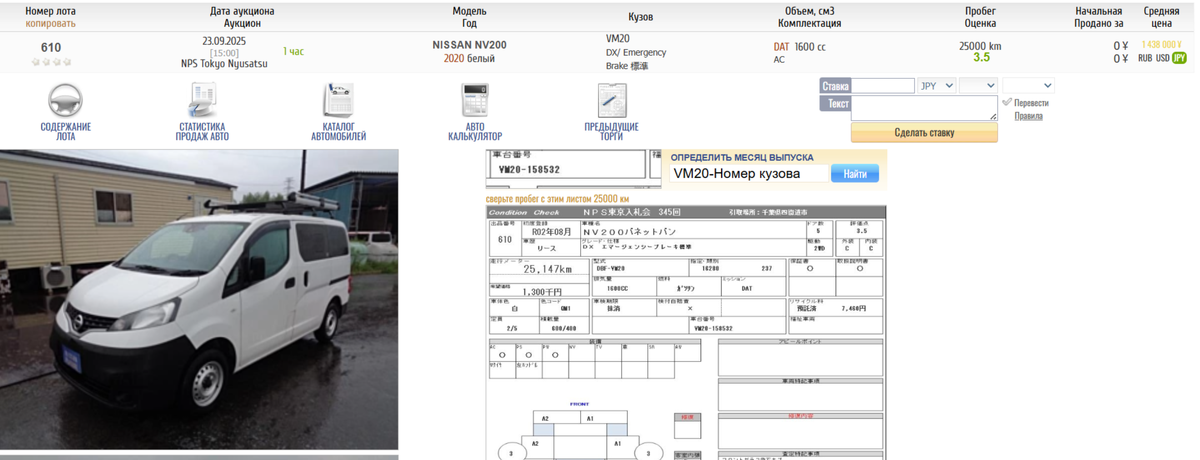
Task: Focus the VM20 body number search field
Action: click(748, 174)
